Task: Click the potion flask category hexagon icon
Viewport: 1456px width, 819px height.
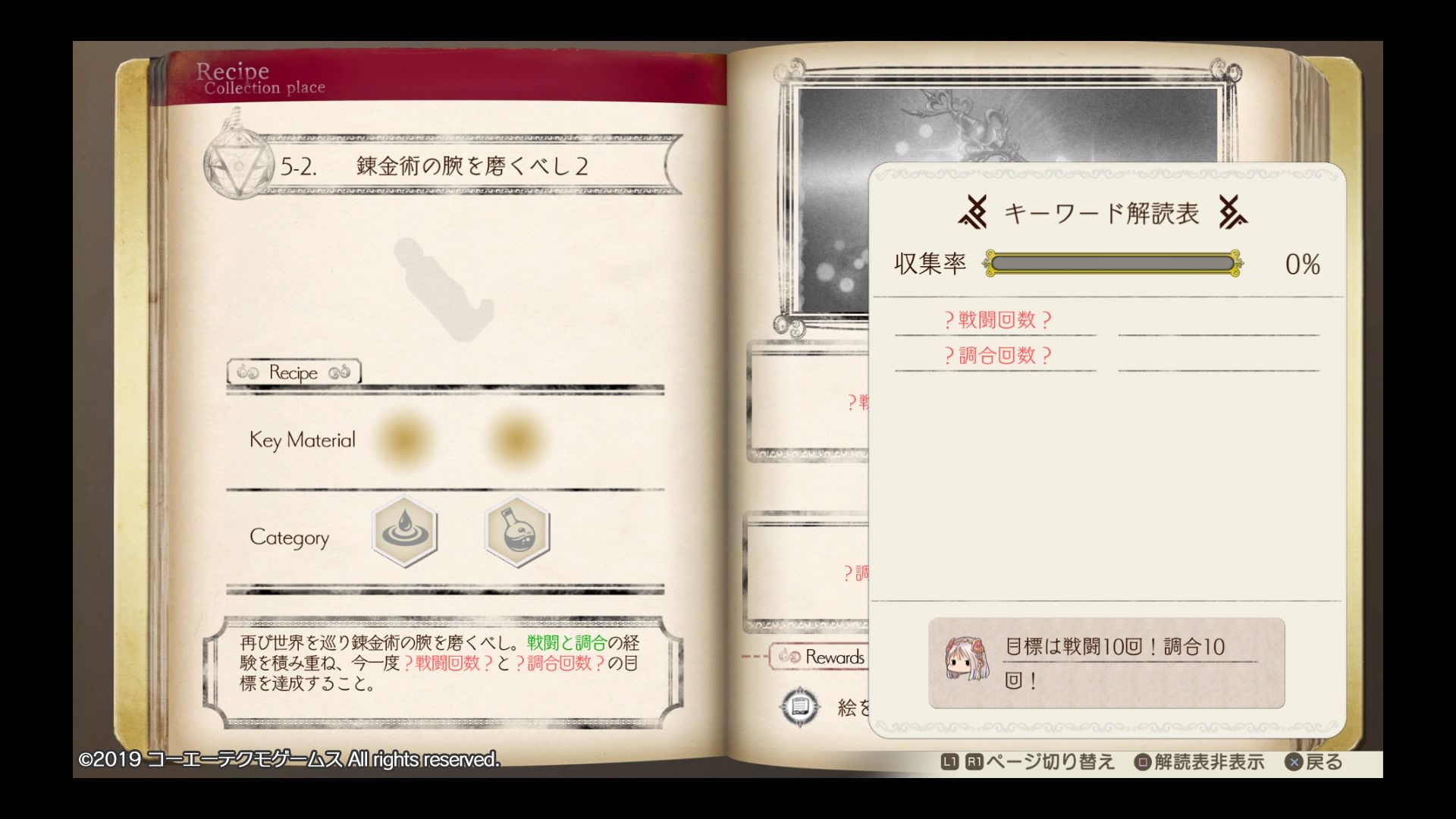Action: click(517, 532)
